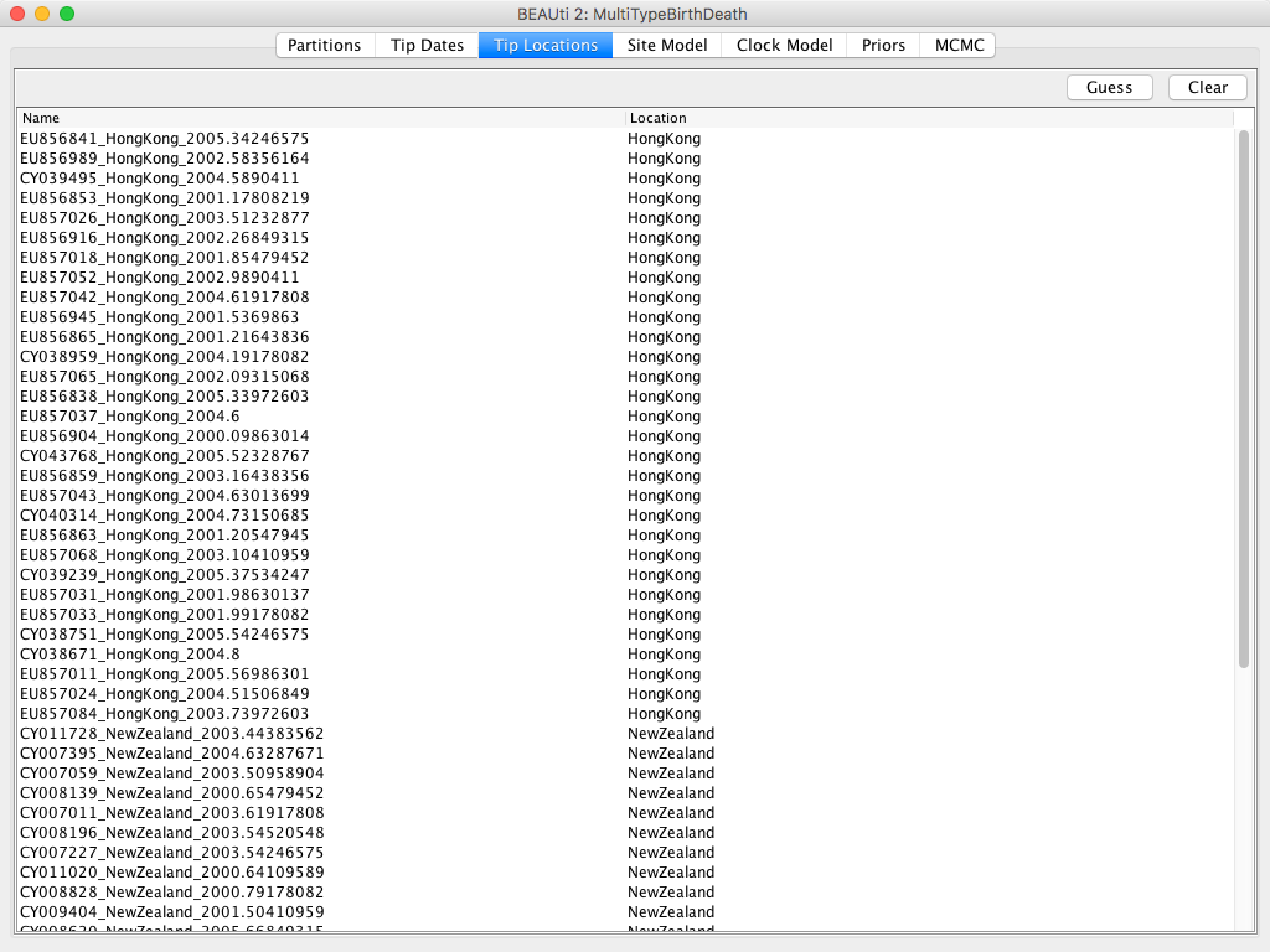Select the Tip Locations tab

coord(545,45)
